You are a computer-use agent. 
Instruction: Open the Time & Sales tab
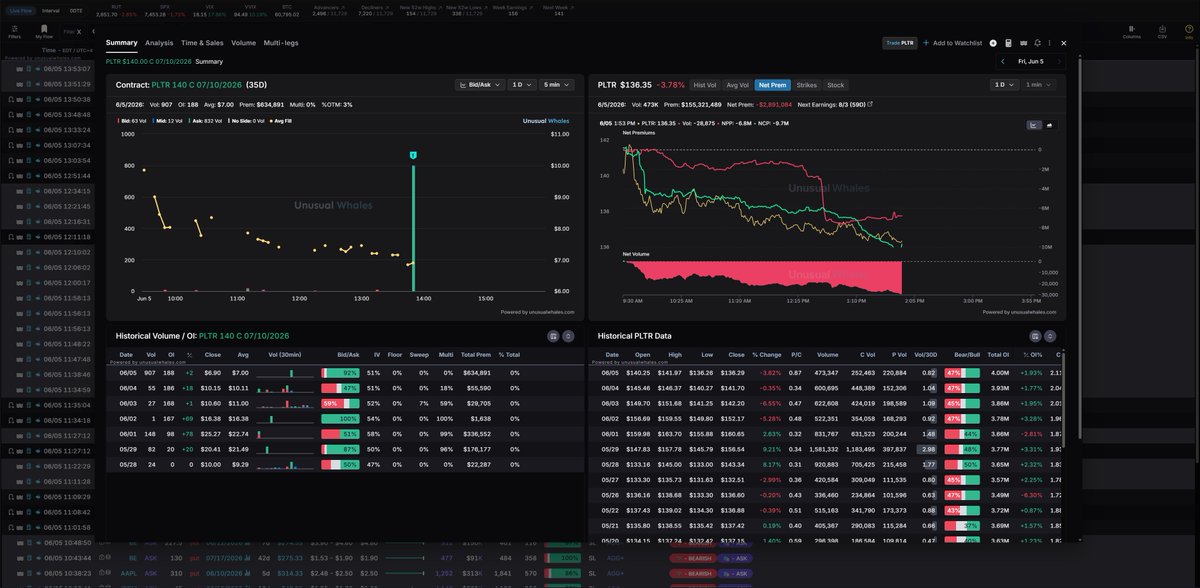click(202, 43)
